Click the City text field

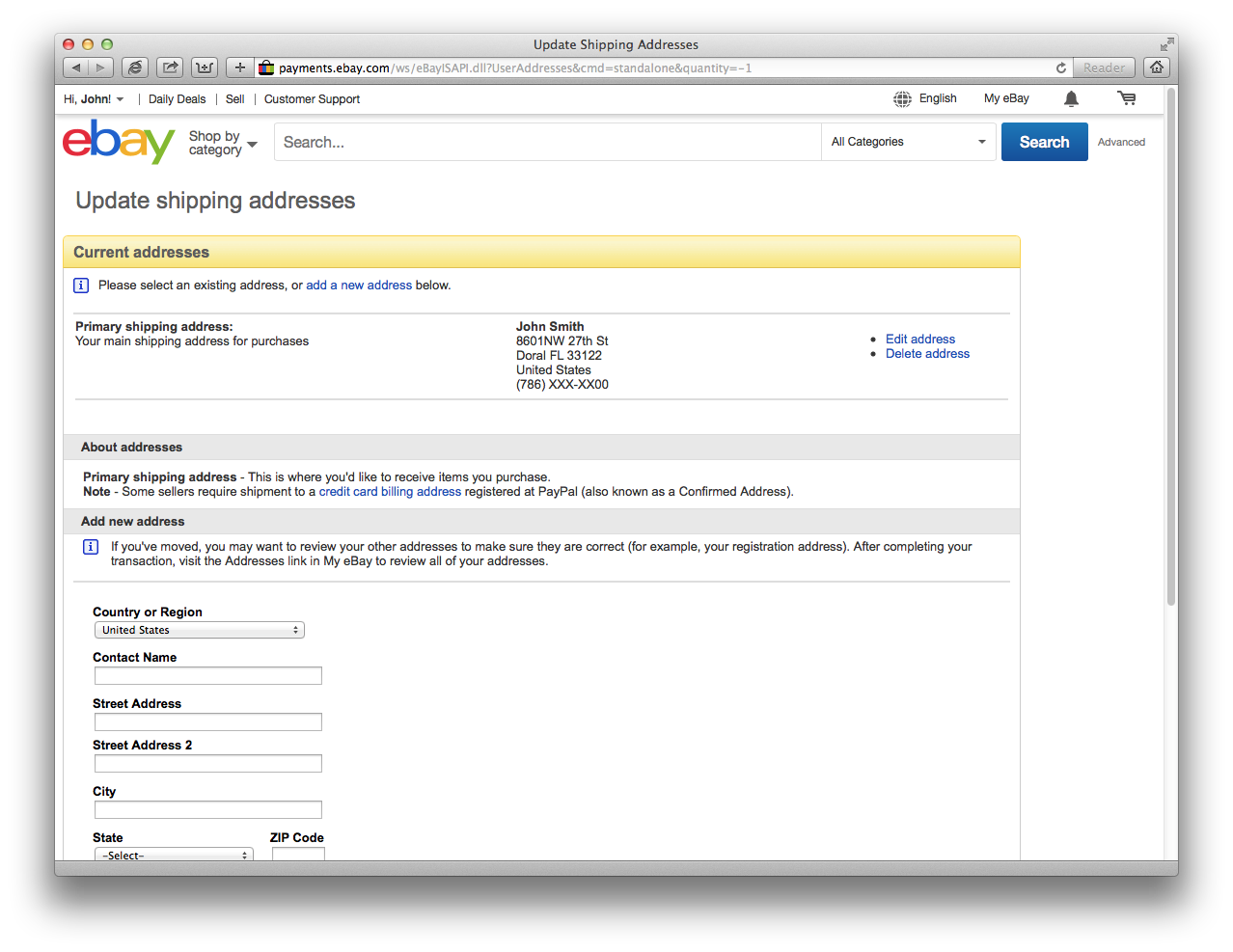coord(208,810)
